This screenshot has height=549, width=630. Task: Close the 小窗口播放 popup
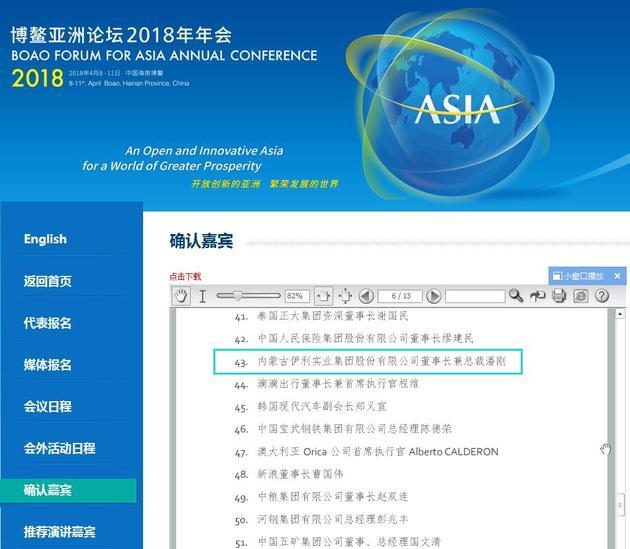618,276
